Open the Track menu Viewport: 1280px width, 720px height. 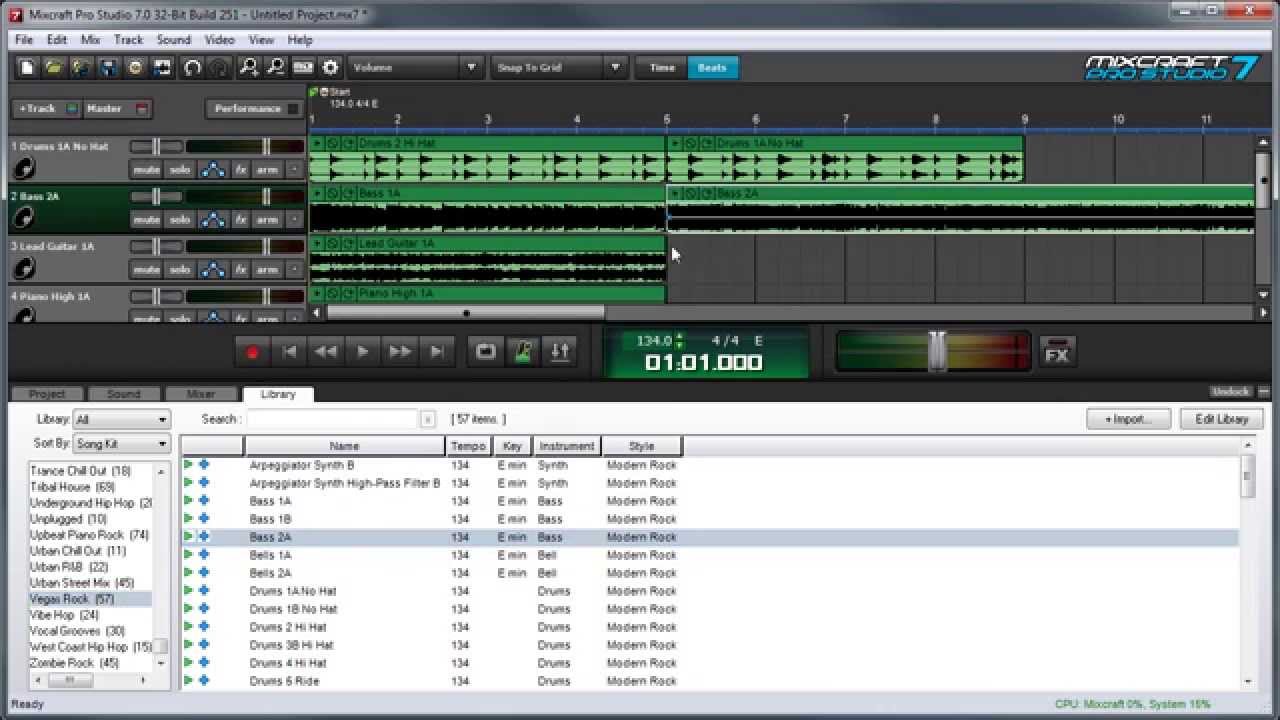point(128,40)
